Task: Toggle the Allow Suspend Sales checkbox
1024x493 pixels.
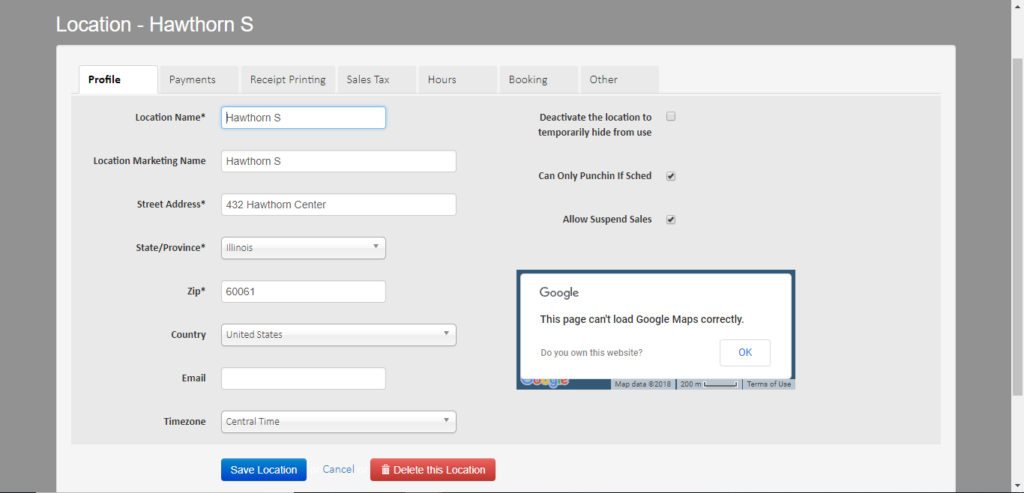Action: pyautogui.click(x=671, y=220)
